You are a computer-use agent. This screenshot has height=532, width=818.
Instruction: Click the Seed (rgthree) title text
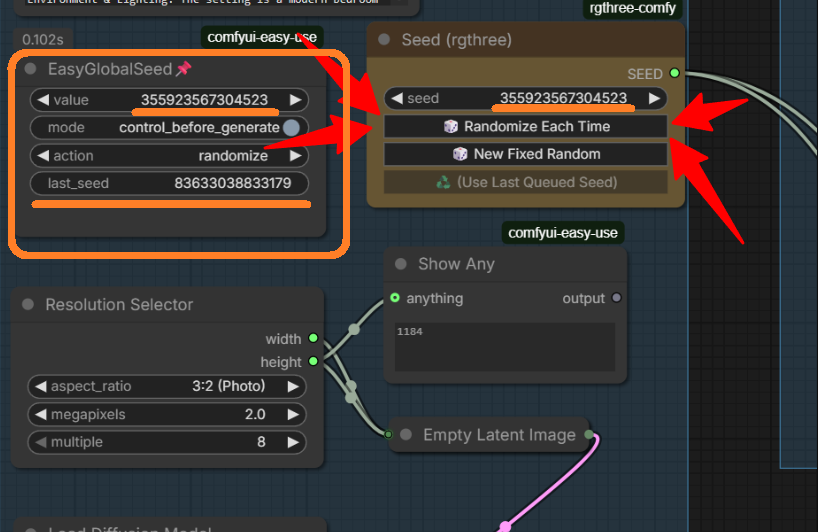[x=456, y=40]
